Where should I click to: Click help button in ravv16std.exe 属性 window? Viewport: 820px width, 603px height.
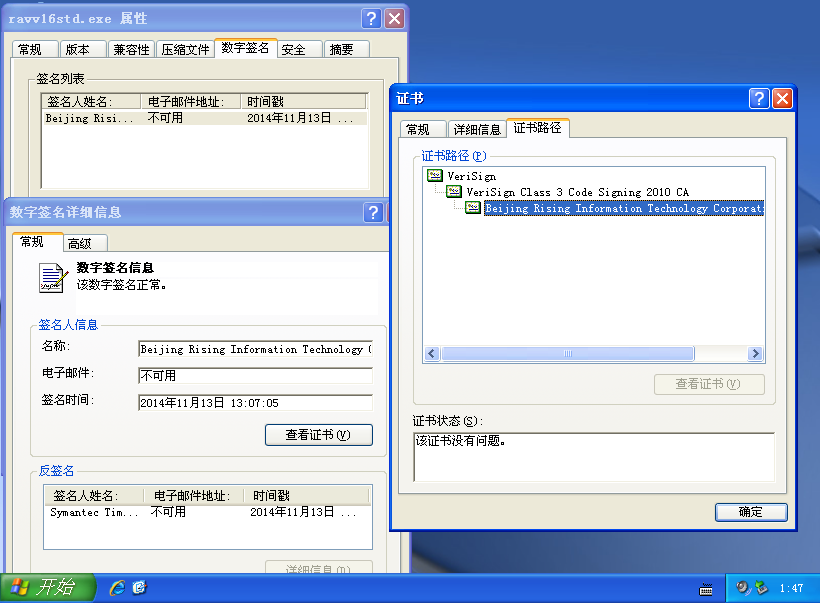371,19
